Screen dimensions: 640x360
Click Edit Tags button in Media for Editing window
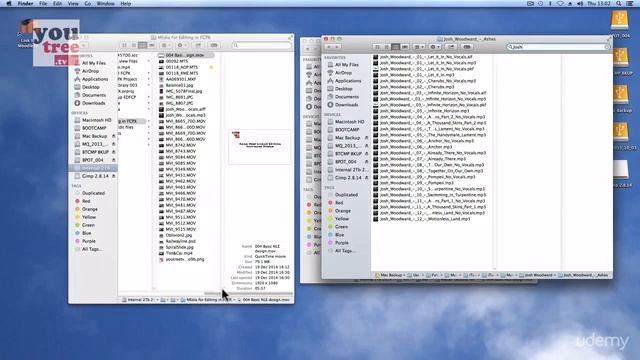point(214,45)
